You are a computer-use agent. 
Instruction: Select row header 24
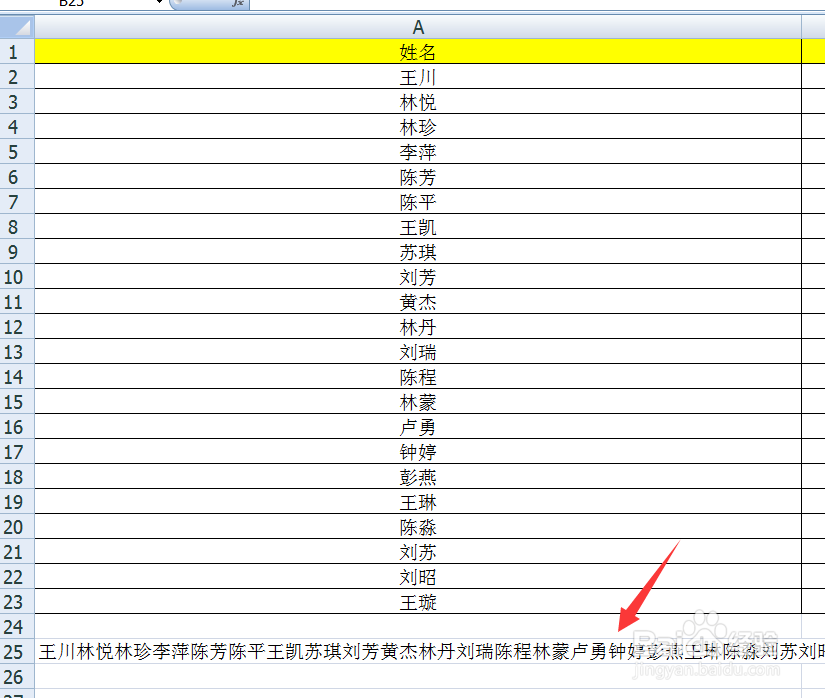[17, 626]
